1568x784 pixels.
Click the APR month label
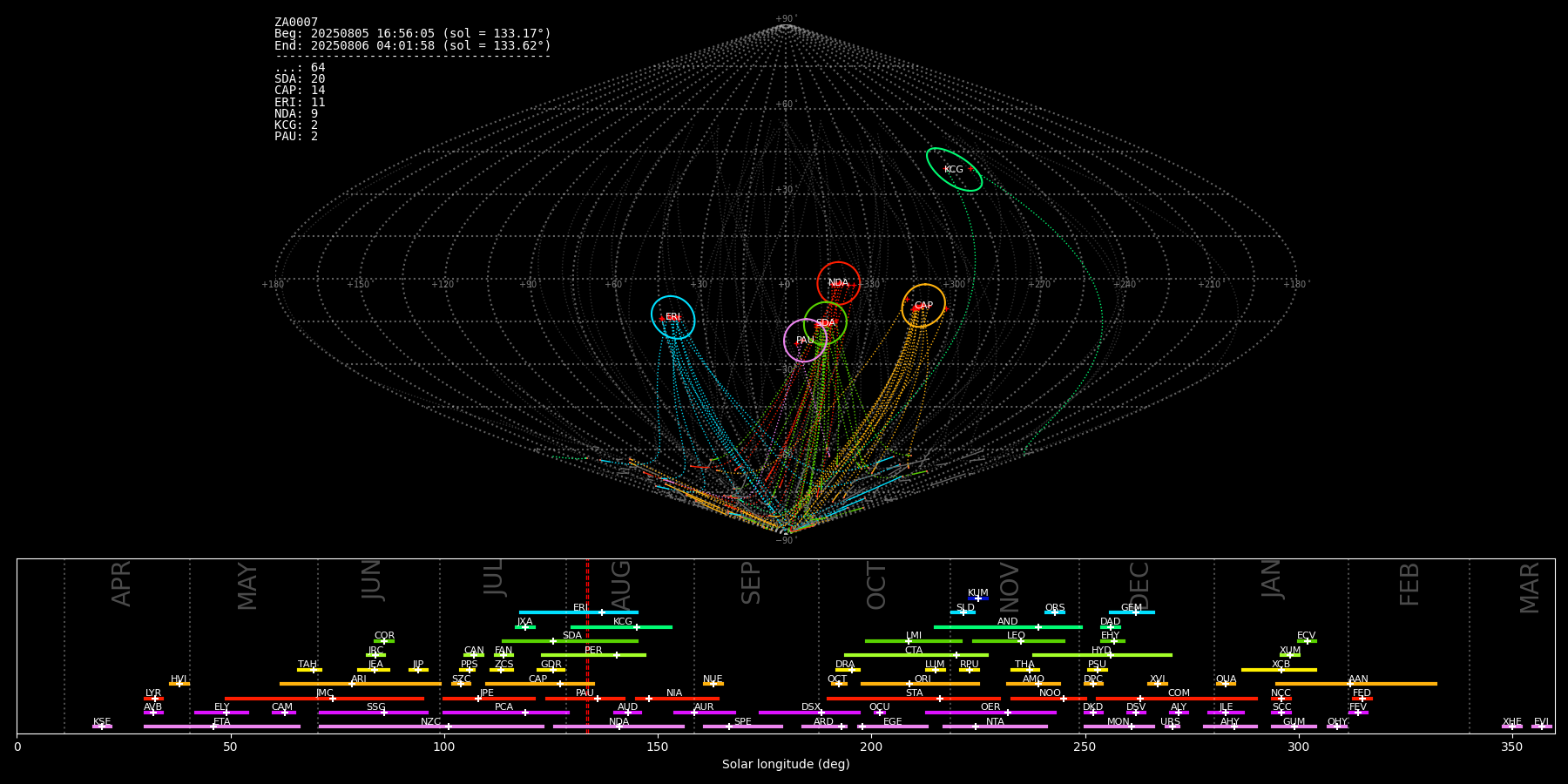[x=121, y=584]
